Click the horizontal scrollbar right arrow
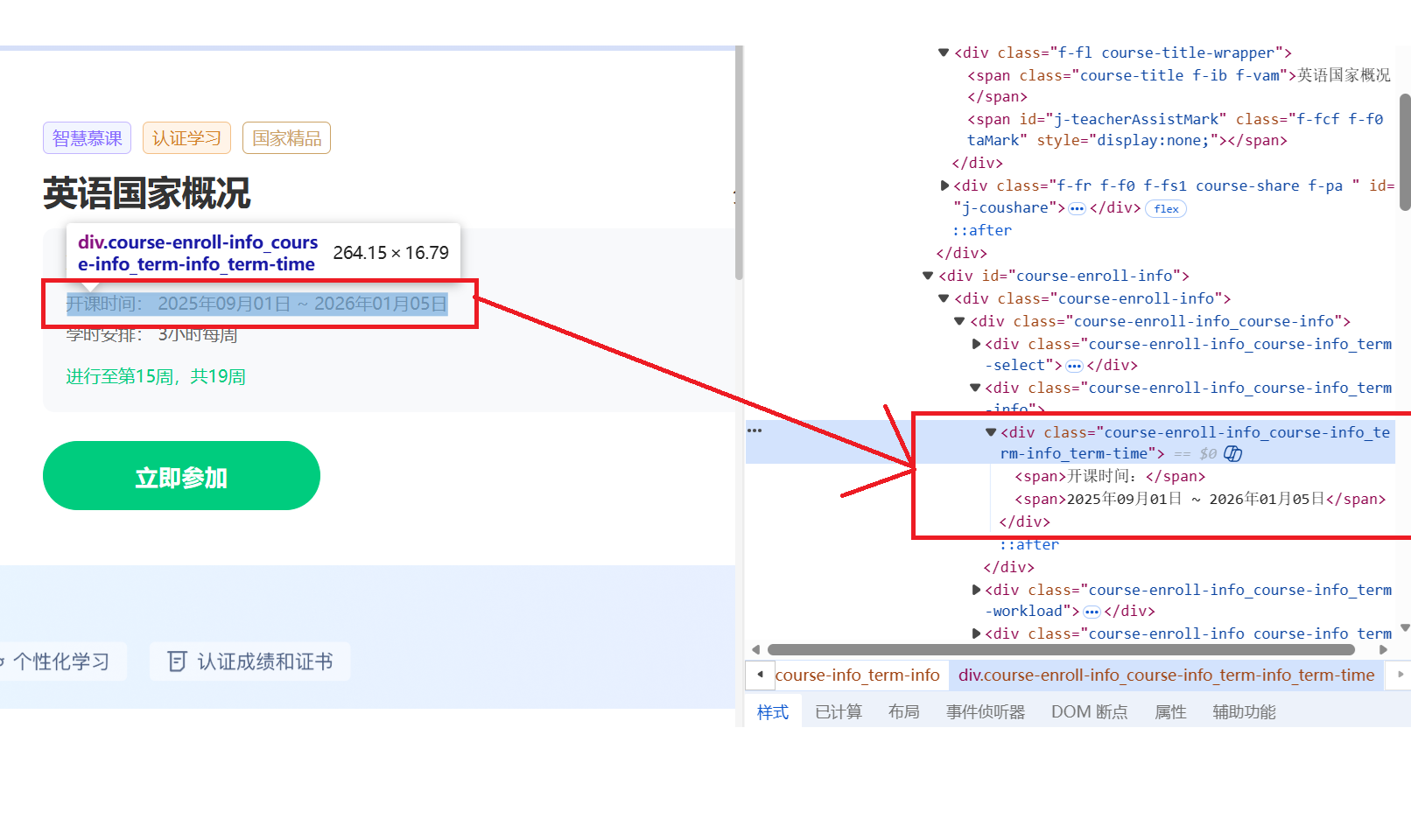Image resolution: width=1411 pixels, height=840 pixels. 1384,649
